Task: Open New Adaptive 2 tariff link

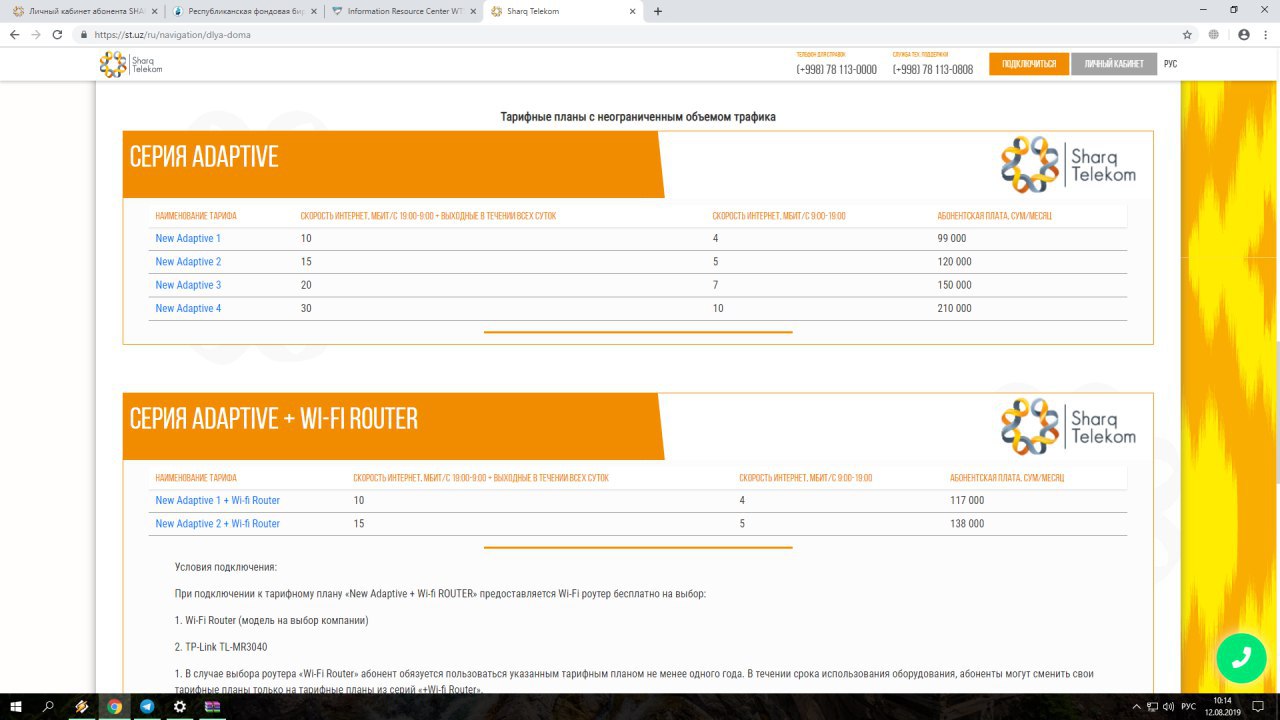Action: click(x=188, y=262)
